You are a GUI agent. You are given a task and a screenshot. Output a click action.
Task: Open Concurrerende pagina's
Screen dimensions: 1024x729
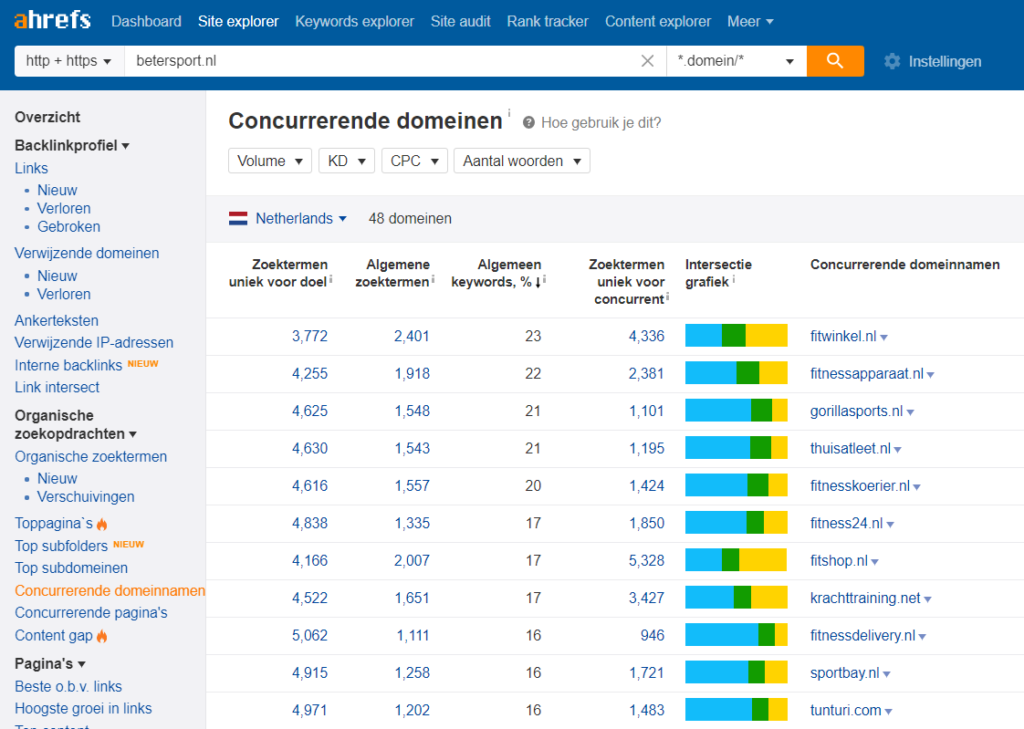pyautogui.click(x=91, y=613)
